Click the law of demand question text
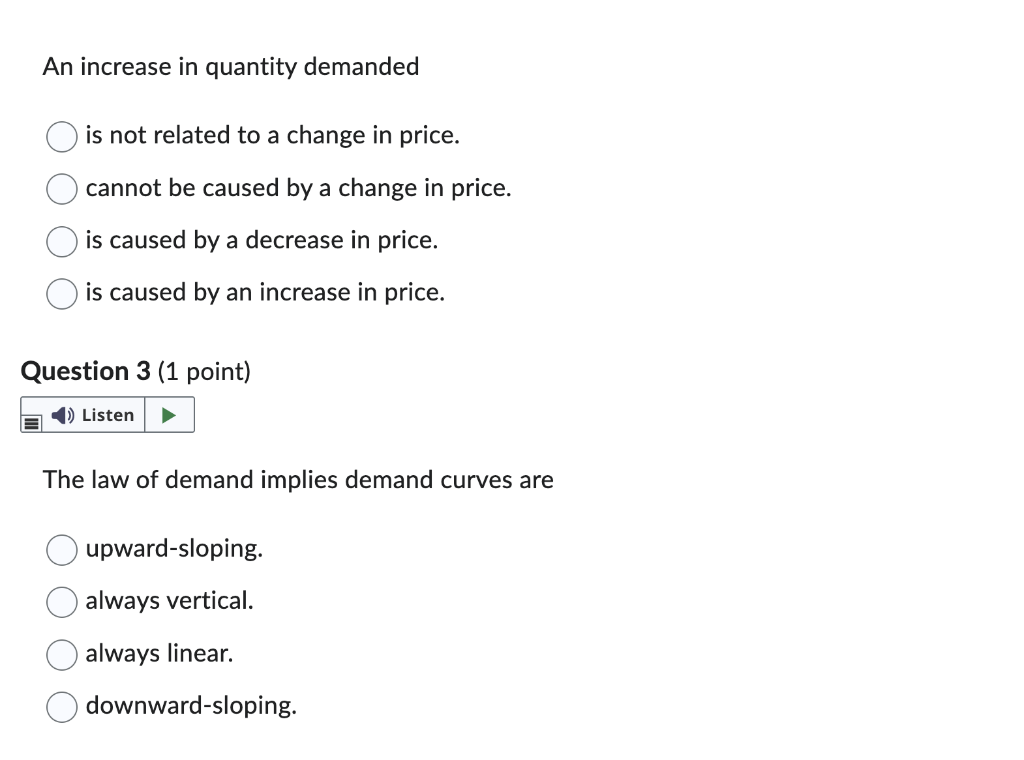The height and width of the screenshot is (760, 1024). click(x=297, y=479)
